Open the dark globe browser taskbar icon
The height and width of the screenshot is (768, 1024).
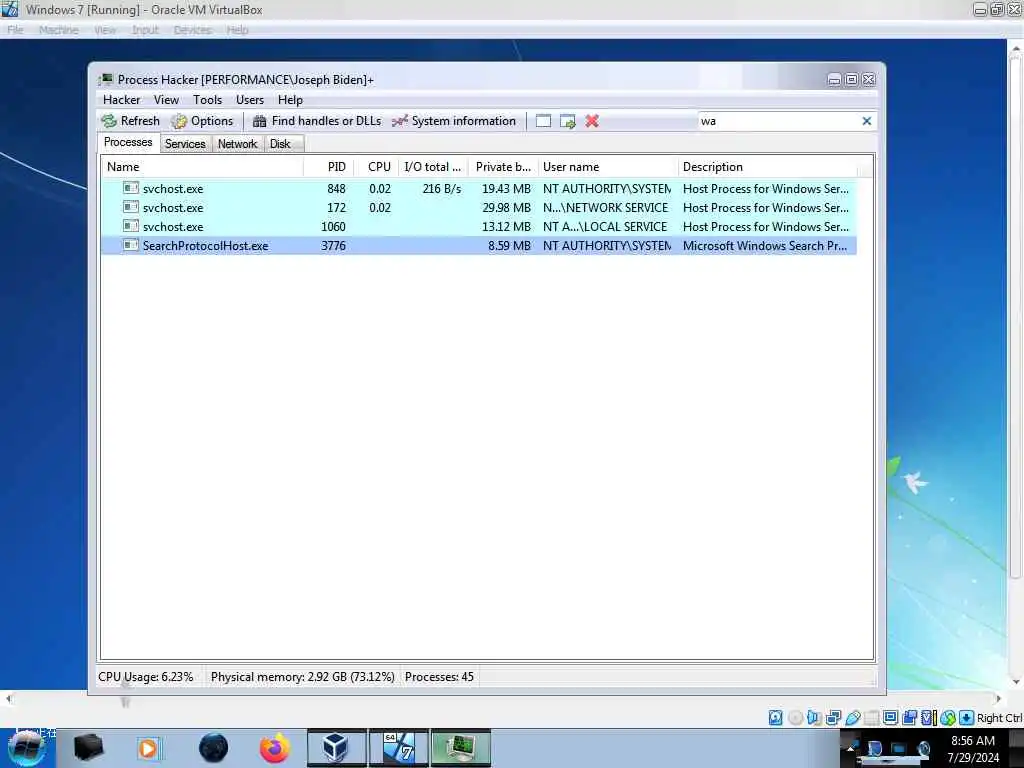214,748
